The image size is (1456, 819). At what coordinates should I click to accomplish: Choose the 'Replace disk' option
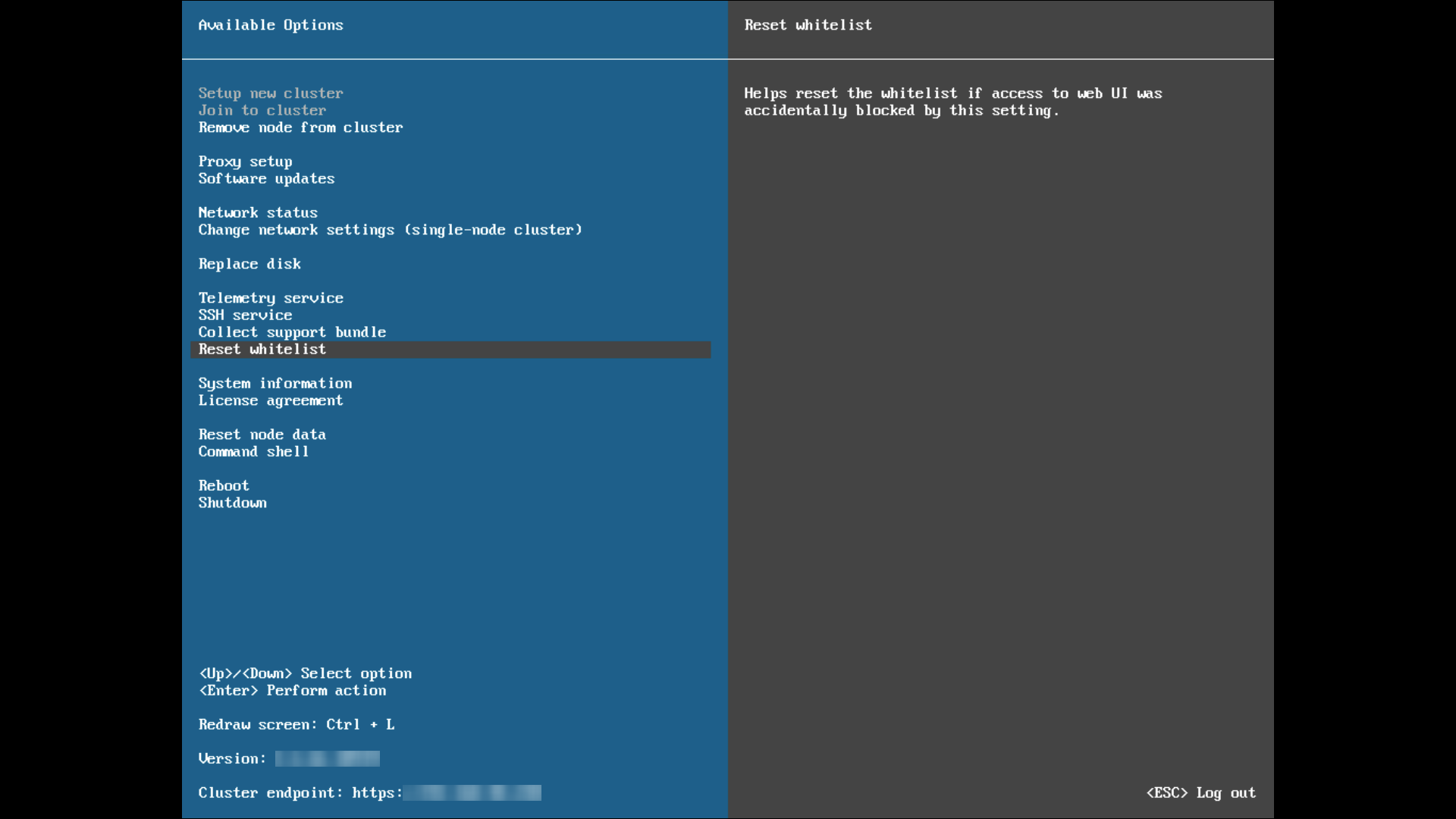point(249,264)
